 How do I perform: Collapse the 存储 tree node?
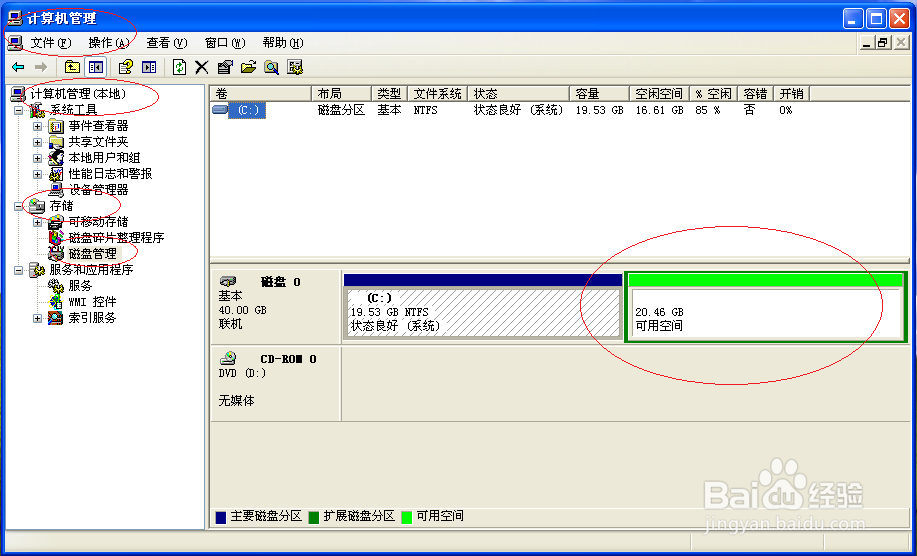(19, 206)
